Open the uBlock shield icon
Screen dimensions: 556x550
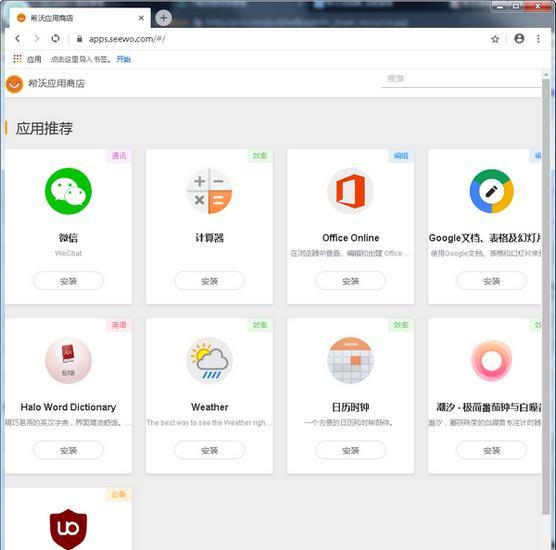pyautogui.click(x=68, y=529)
